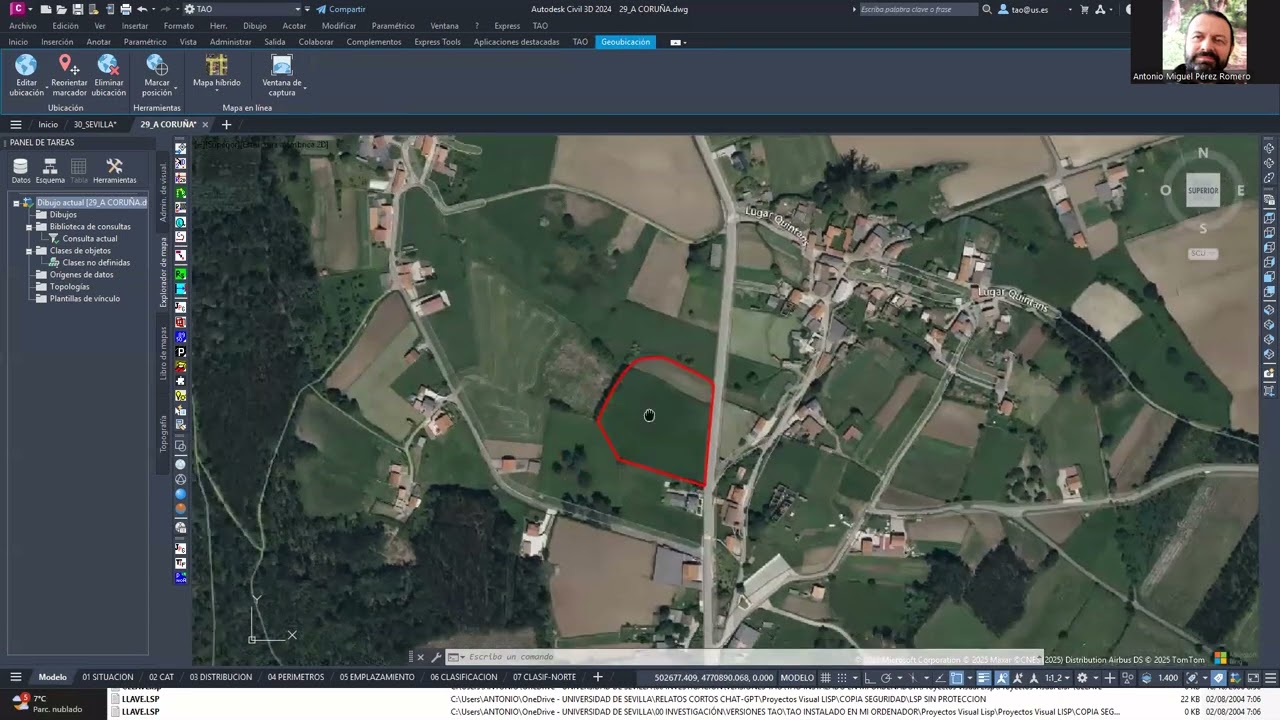Viewport: 1280px width, 720px height.
Task: Collapse Dibujo actual tree node
Action: click(16, 203)
